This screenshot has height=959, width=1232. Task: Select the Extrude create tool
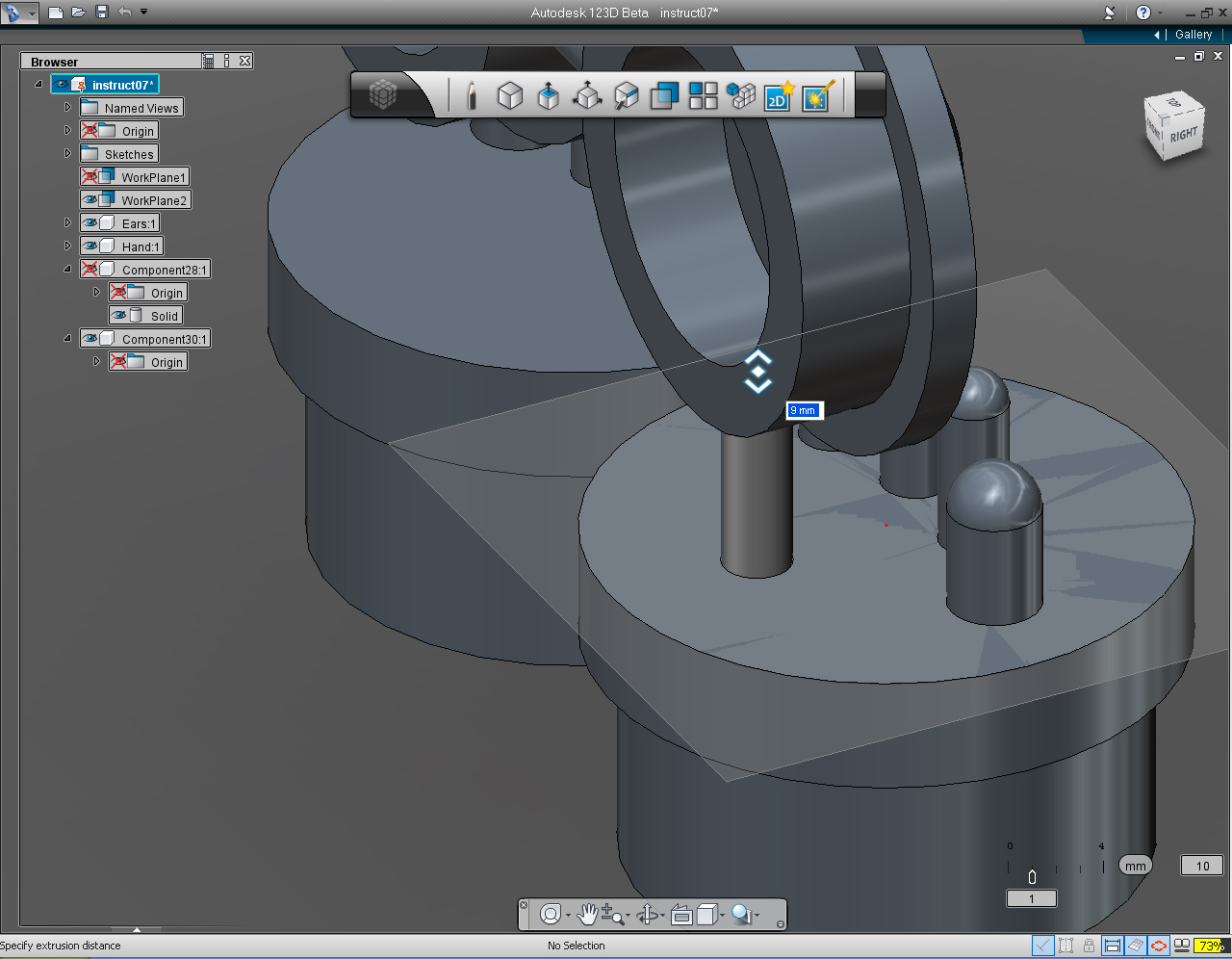tap(549, 95)
